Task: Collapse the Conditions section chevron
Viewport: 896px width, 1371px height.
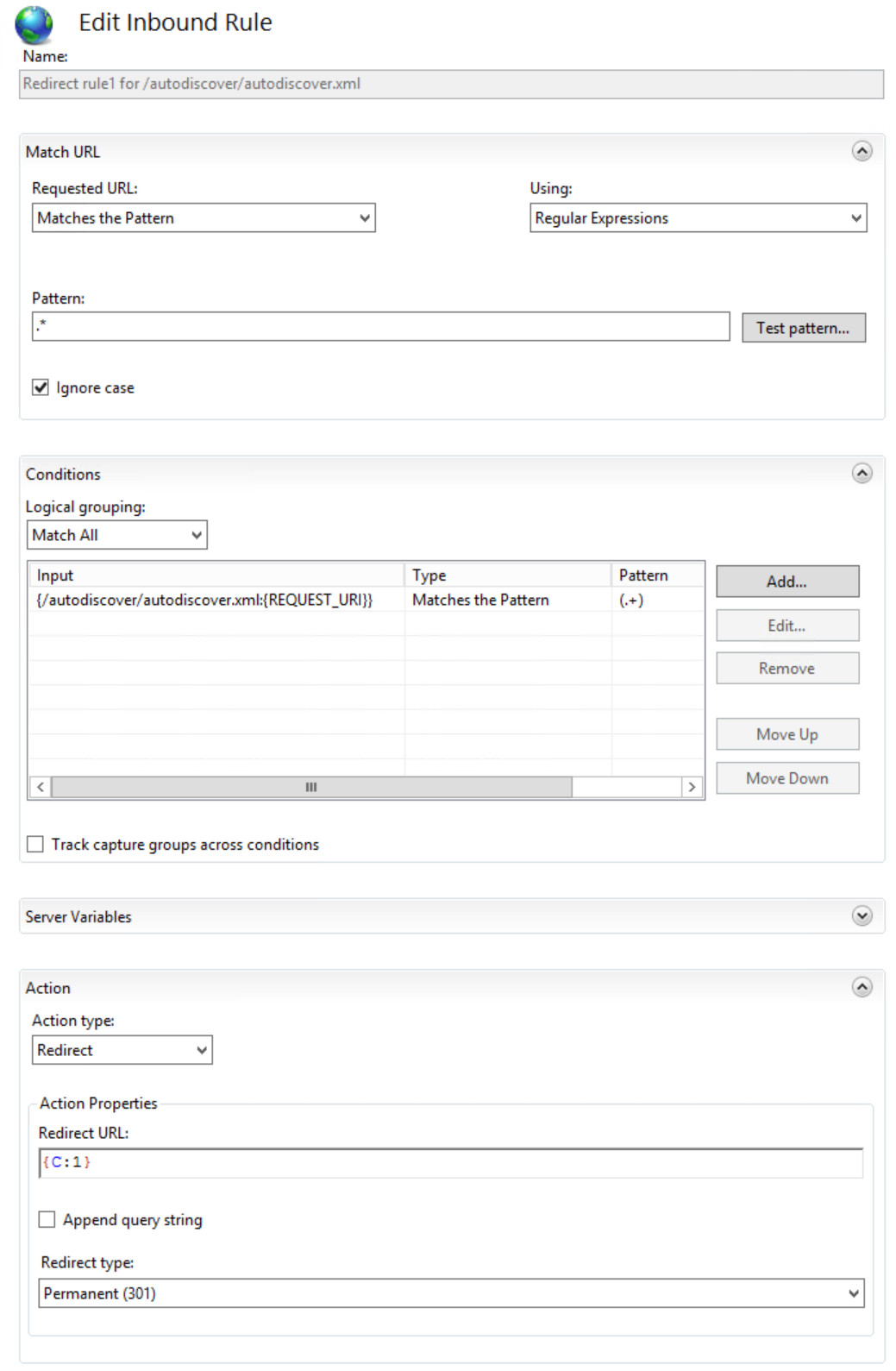Action: (862, 473)
